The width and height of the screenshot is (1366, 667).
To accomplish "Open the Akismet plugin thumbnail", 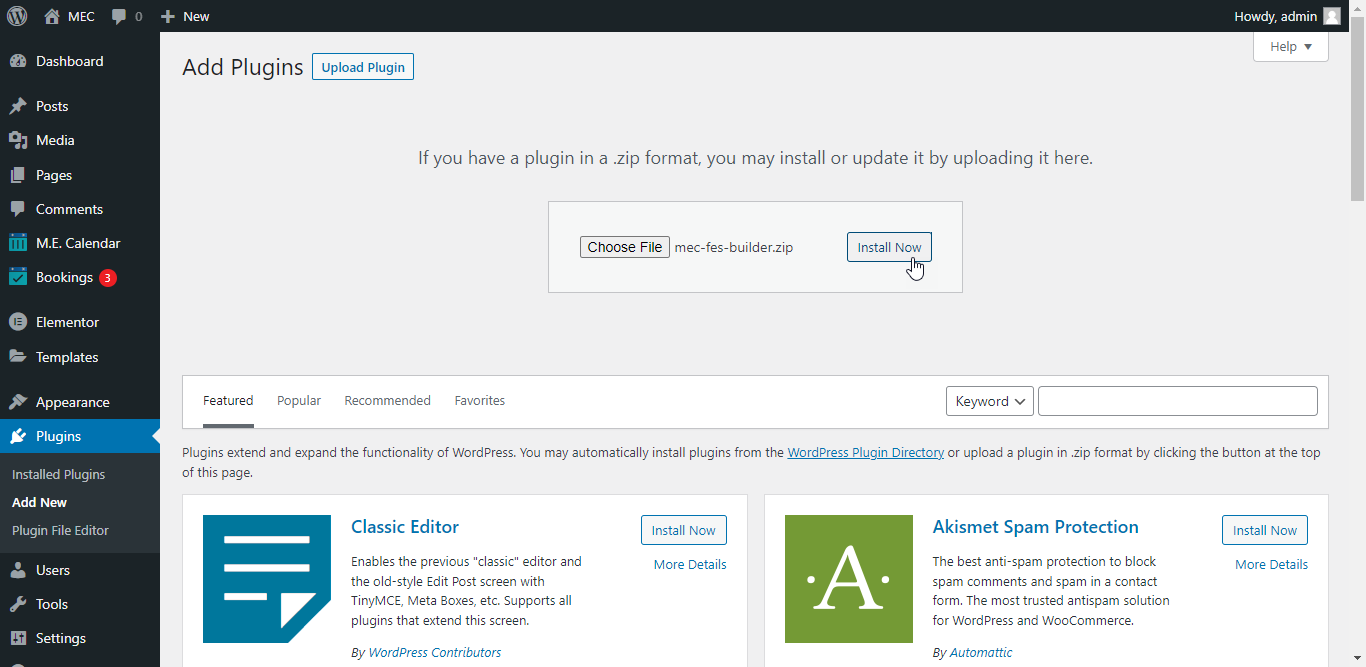I will pyautogui.click(x=849, y=579).
